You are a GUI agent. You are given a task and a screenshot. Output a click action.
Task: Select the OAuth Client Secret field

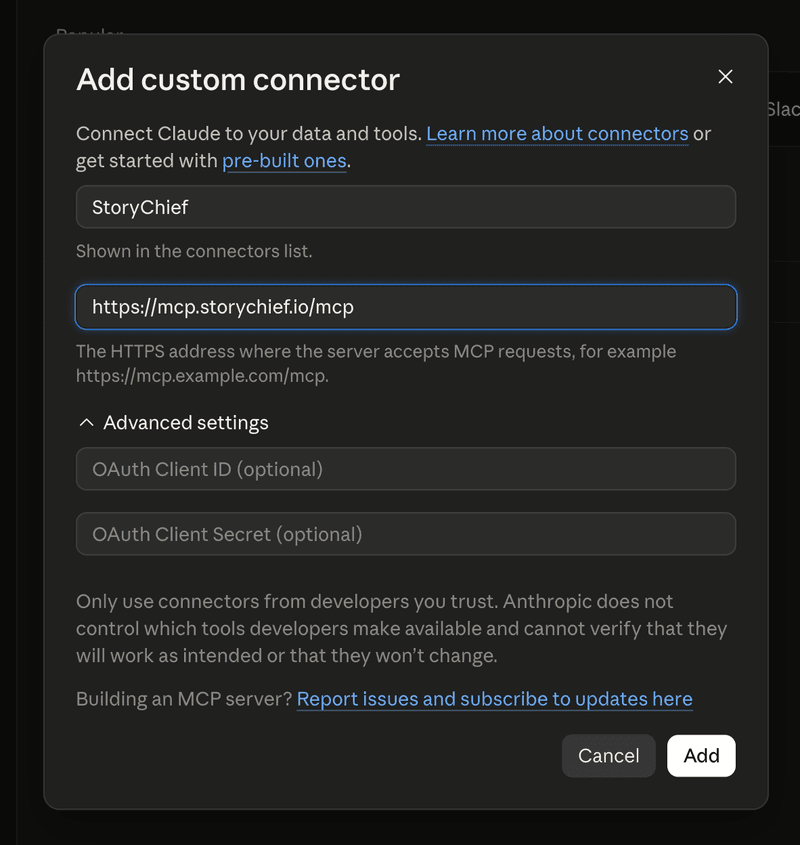point(406,534)
